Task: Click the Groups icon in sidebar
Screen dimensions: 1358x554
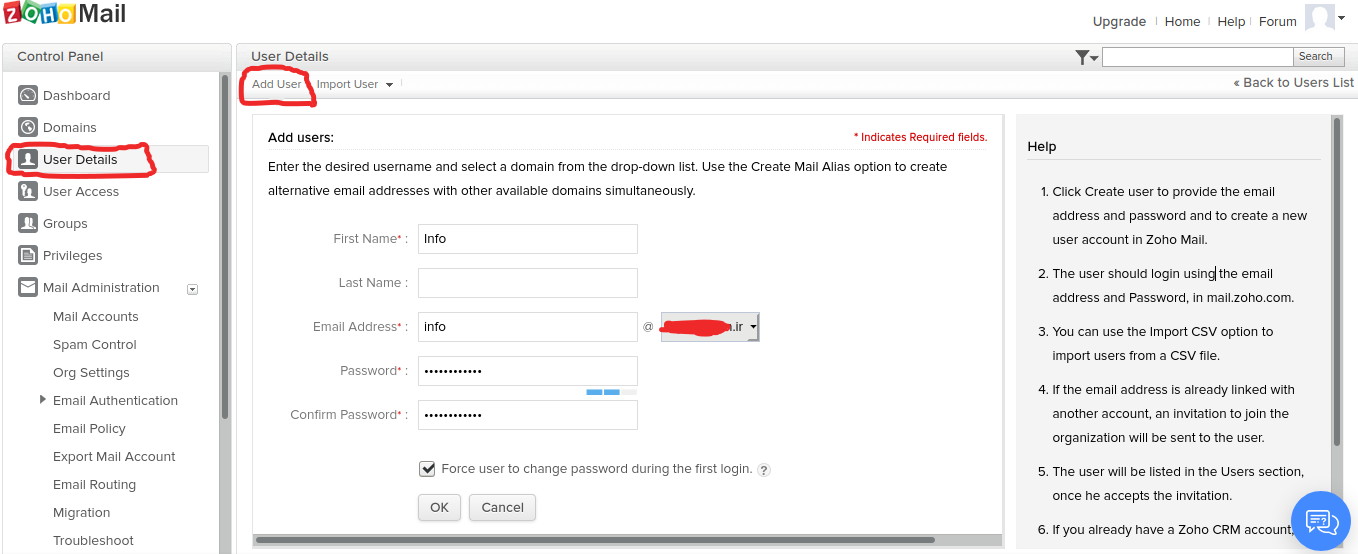Action: pos(28,224)
